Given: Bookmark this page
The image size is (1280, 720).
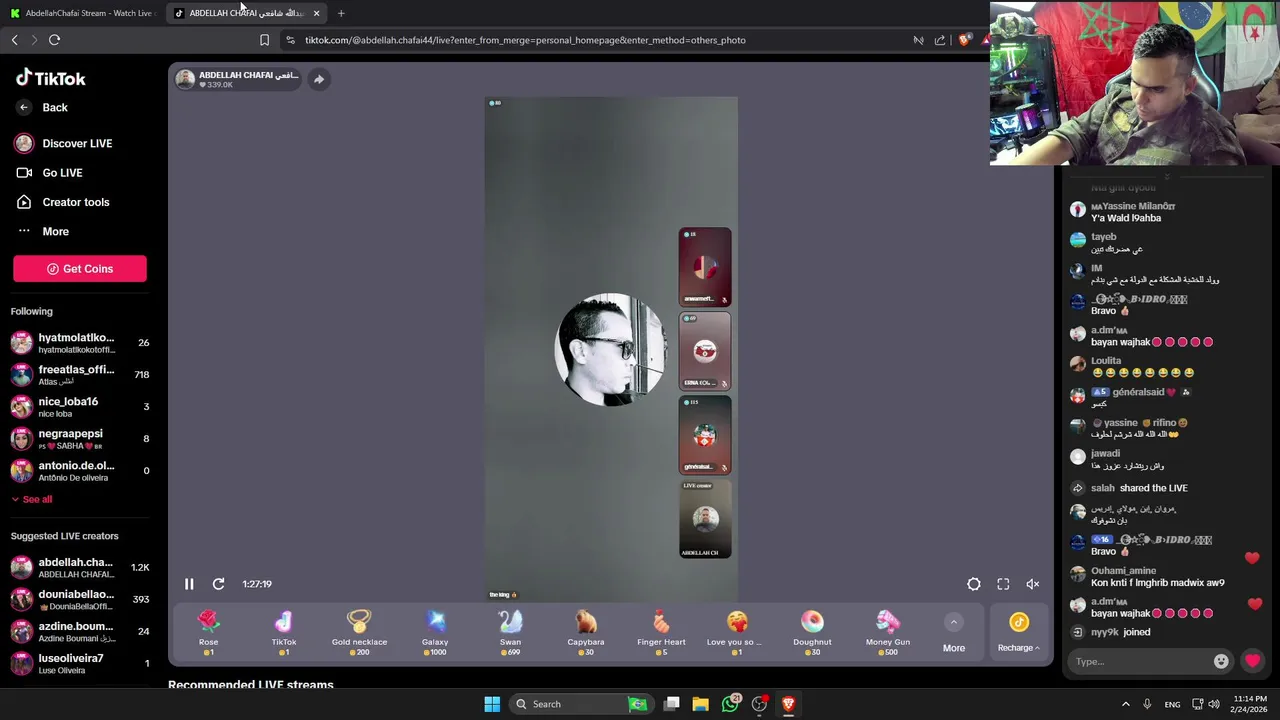Looking at the screenshot, I should tap(264, 40).
